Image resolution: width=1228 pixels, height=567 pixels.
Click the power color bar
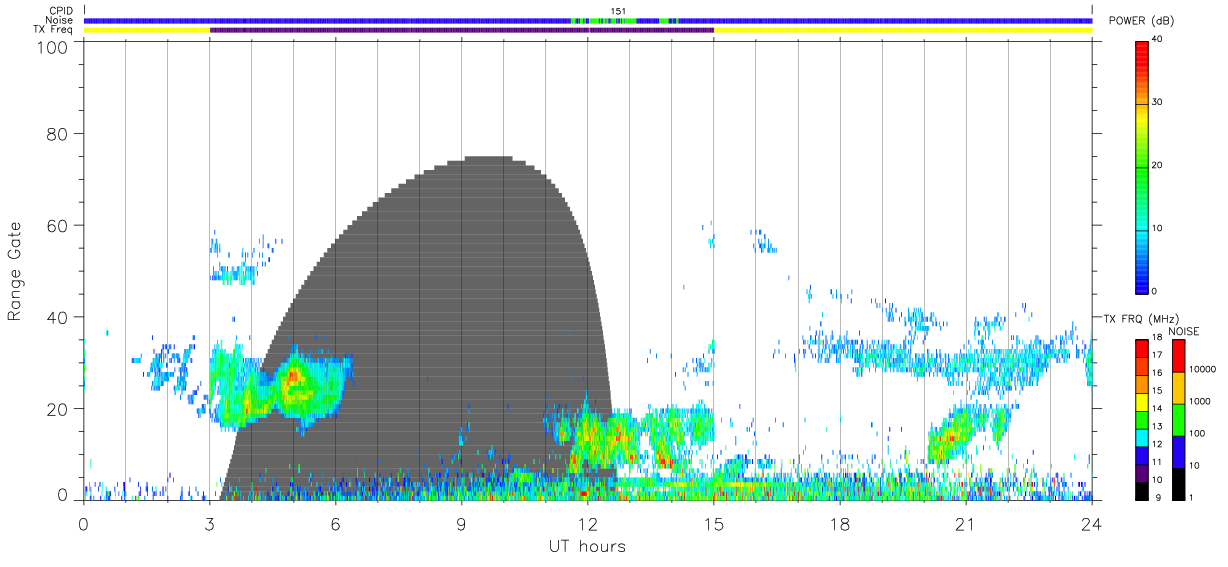point(1142,166)
